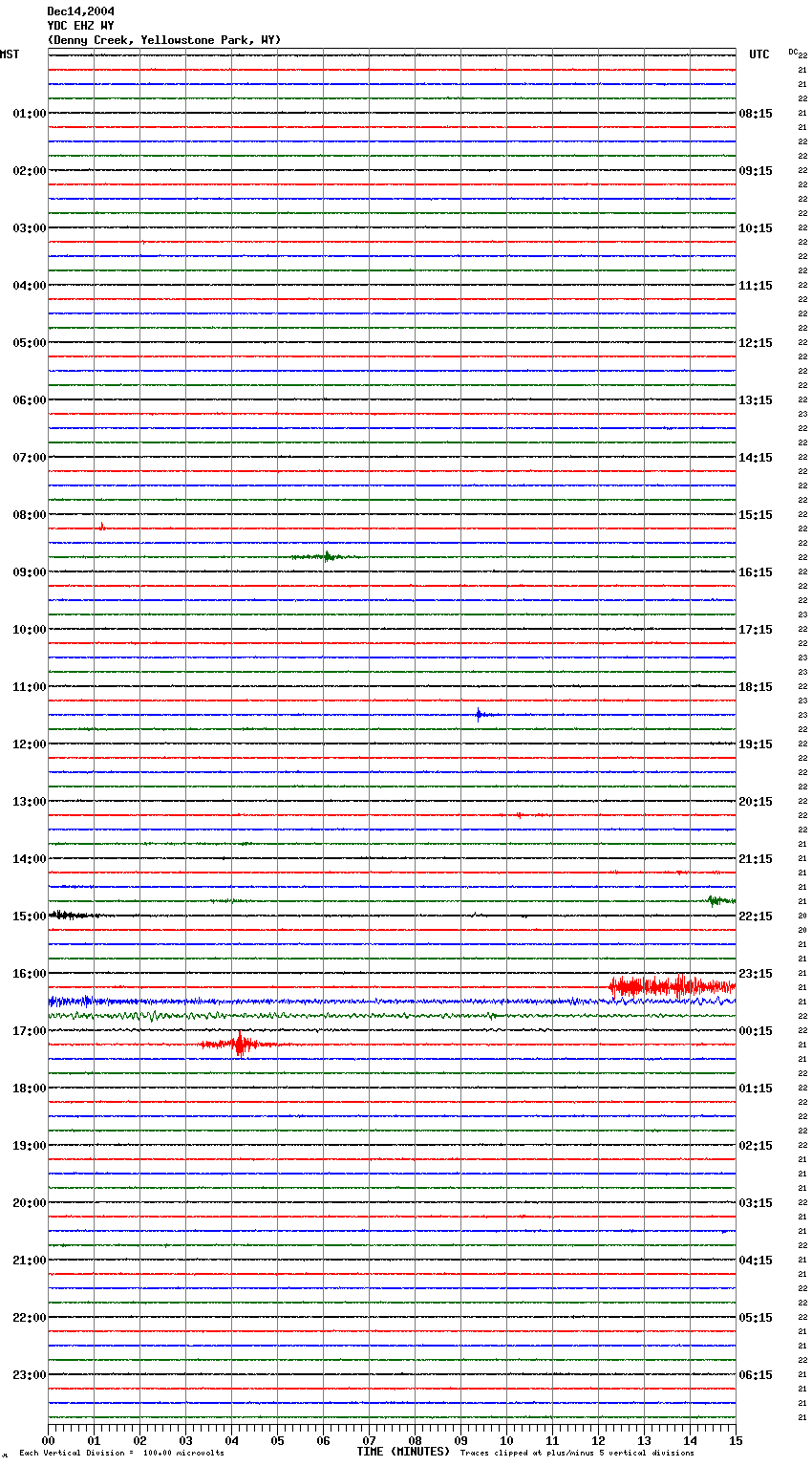Select the 22:00 MST time label
Viewport: 812px width, 1466px height.
[30, 1318]
